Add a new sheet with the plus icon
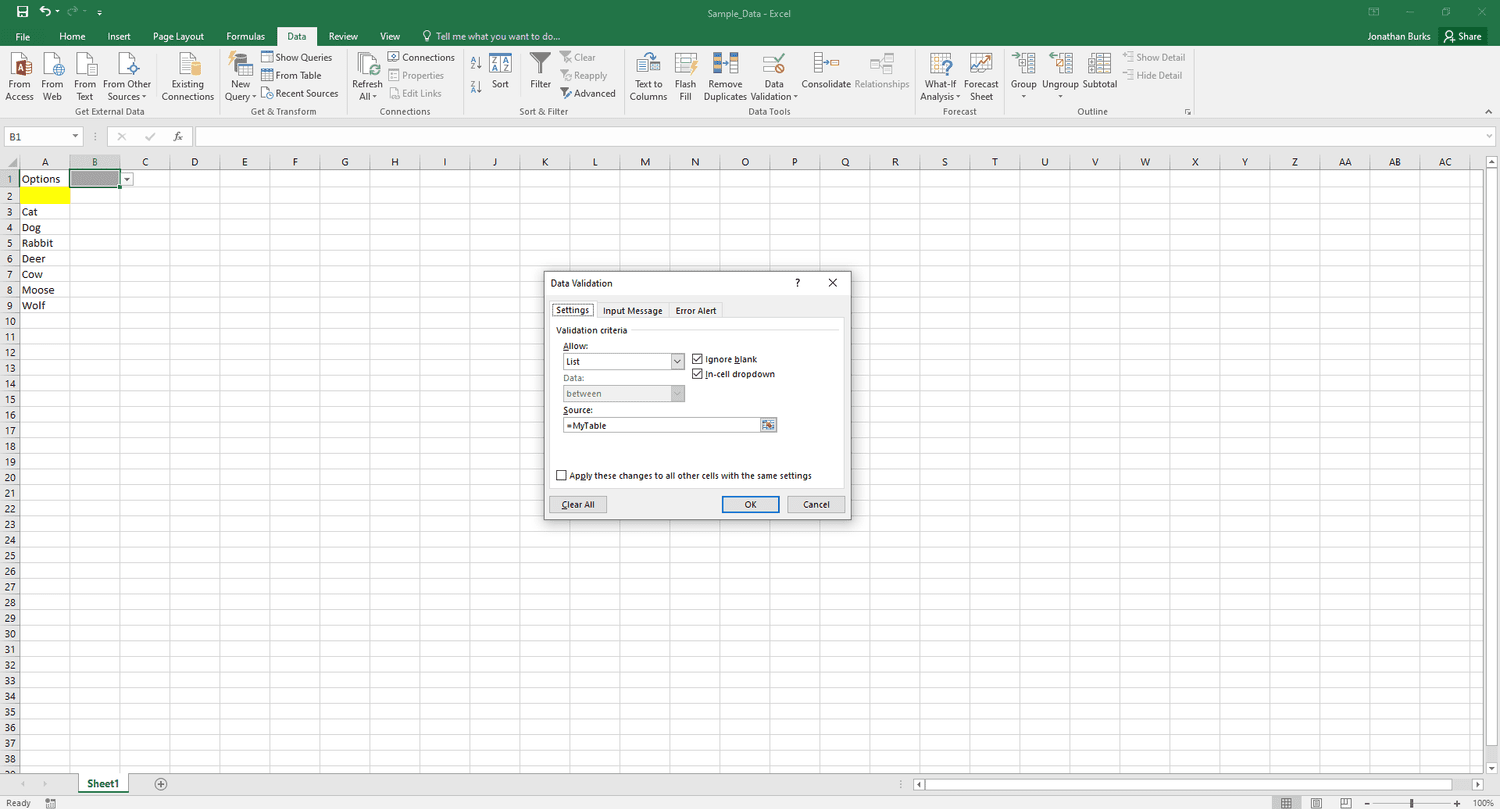The width and height of the screenshot is (1500, 809). point(161,784)
